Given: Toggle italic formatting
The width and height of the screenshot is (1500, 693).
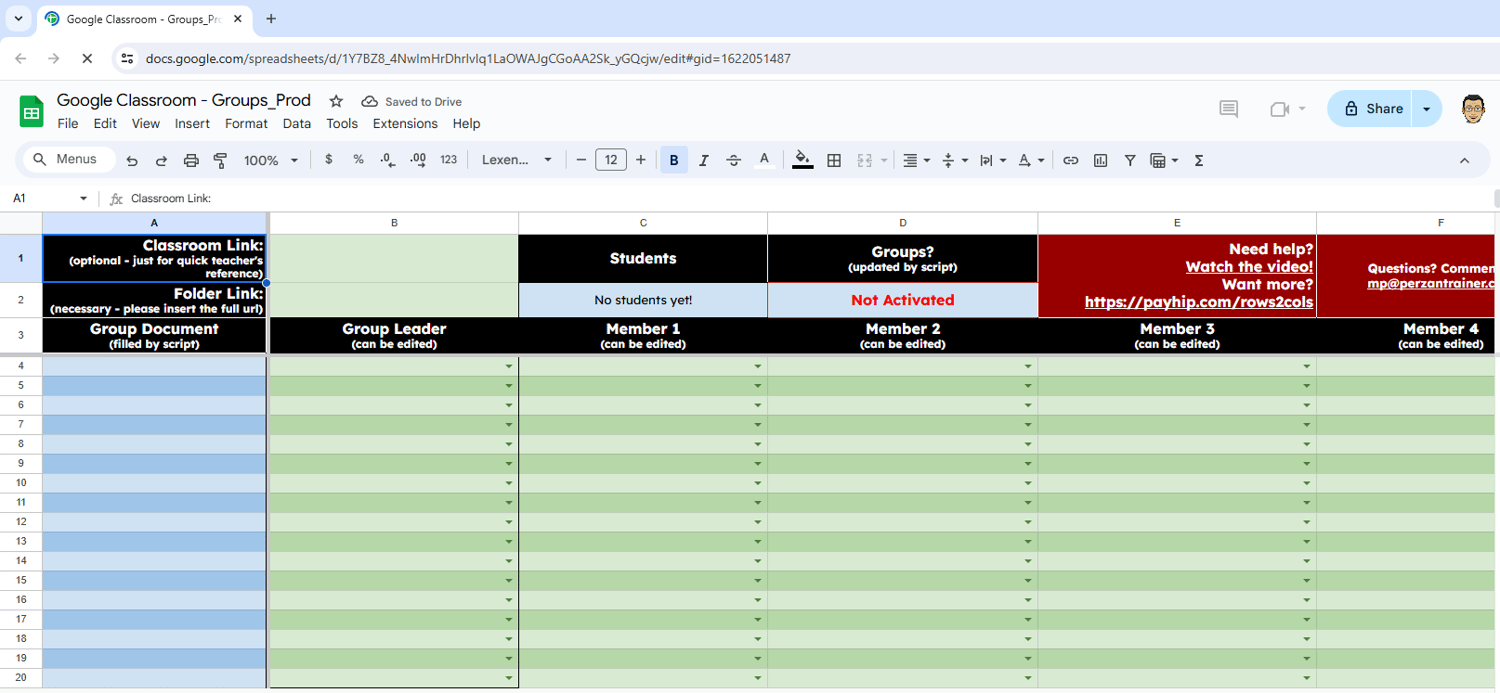Looking at the screenshot, I should coord(704,160).
